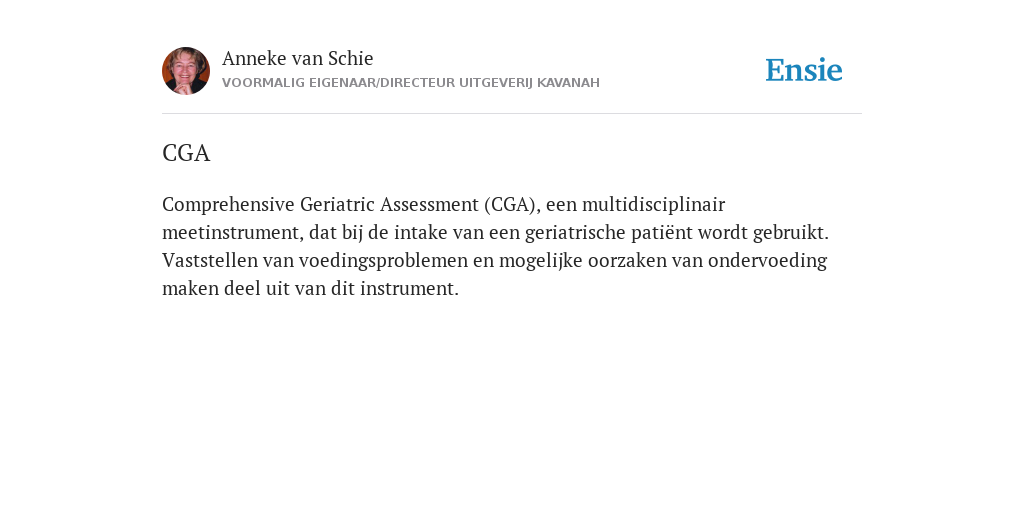Click 'UITGEVERIJ KAVANAH' in the subtitle
The width and height of the screenshot is (1024, 512).
529,83
